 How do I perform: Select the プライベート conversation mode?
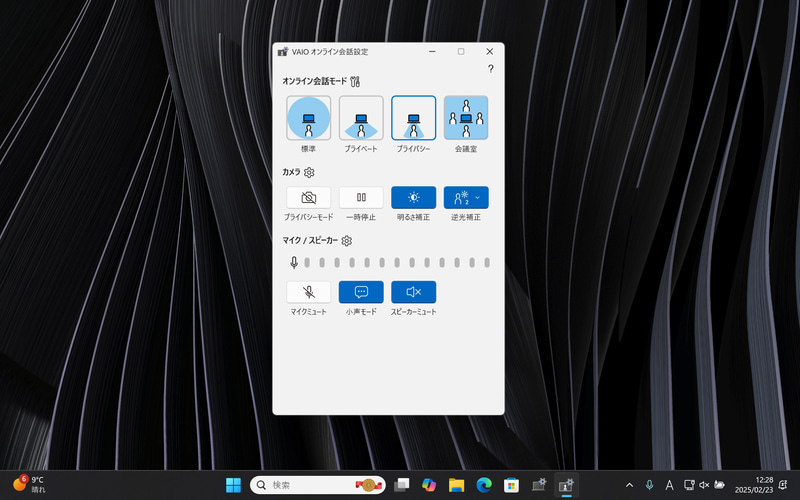[361, 118]
